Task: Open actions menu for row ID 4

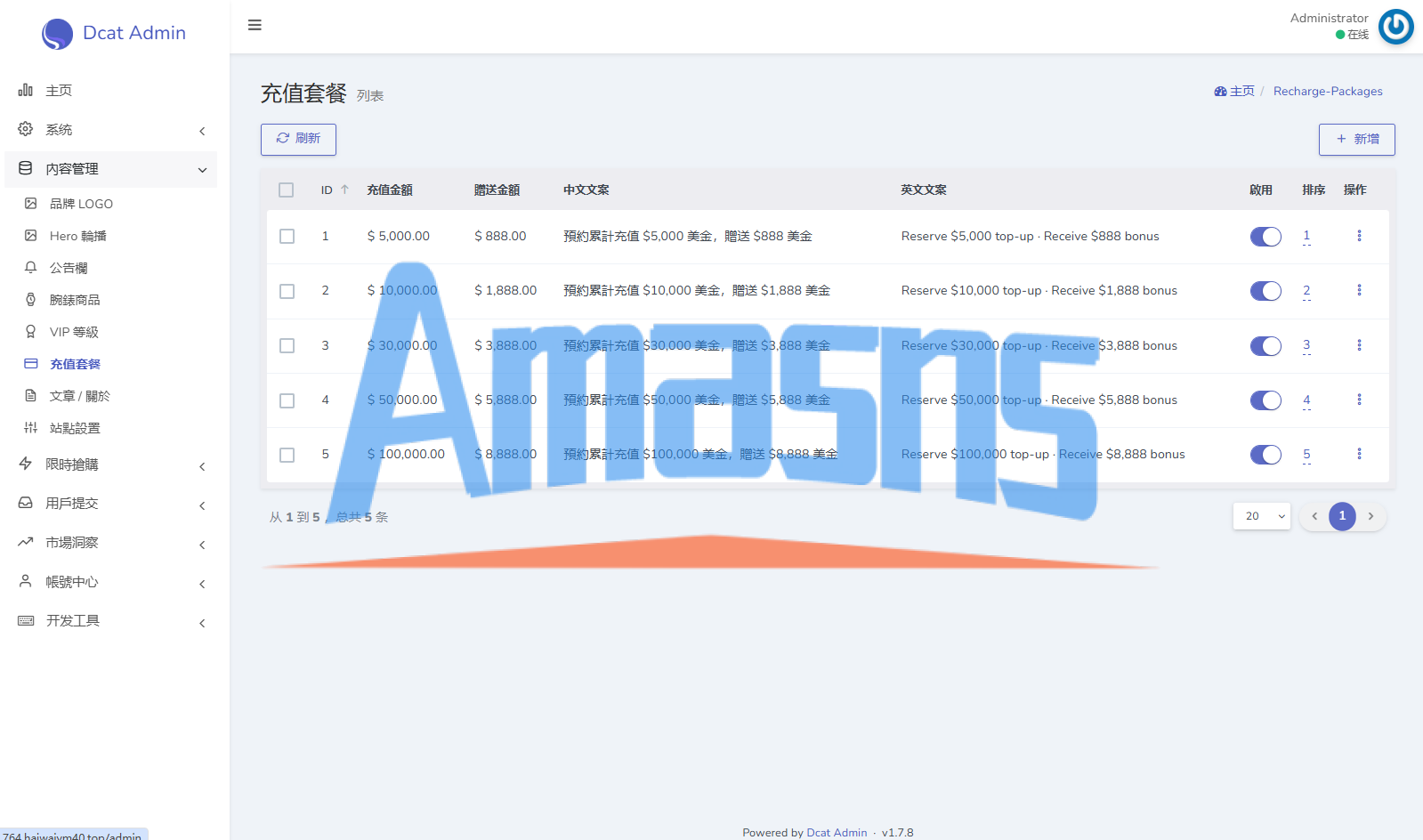Action: point(1359,400)
